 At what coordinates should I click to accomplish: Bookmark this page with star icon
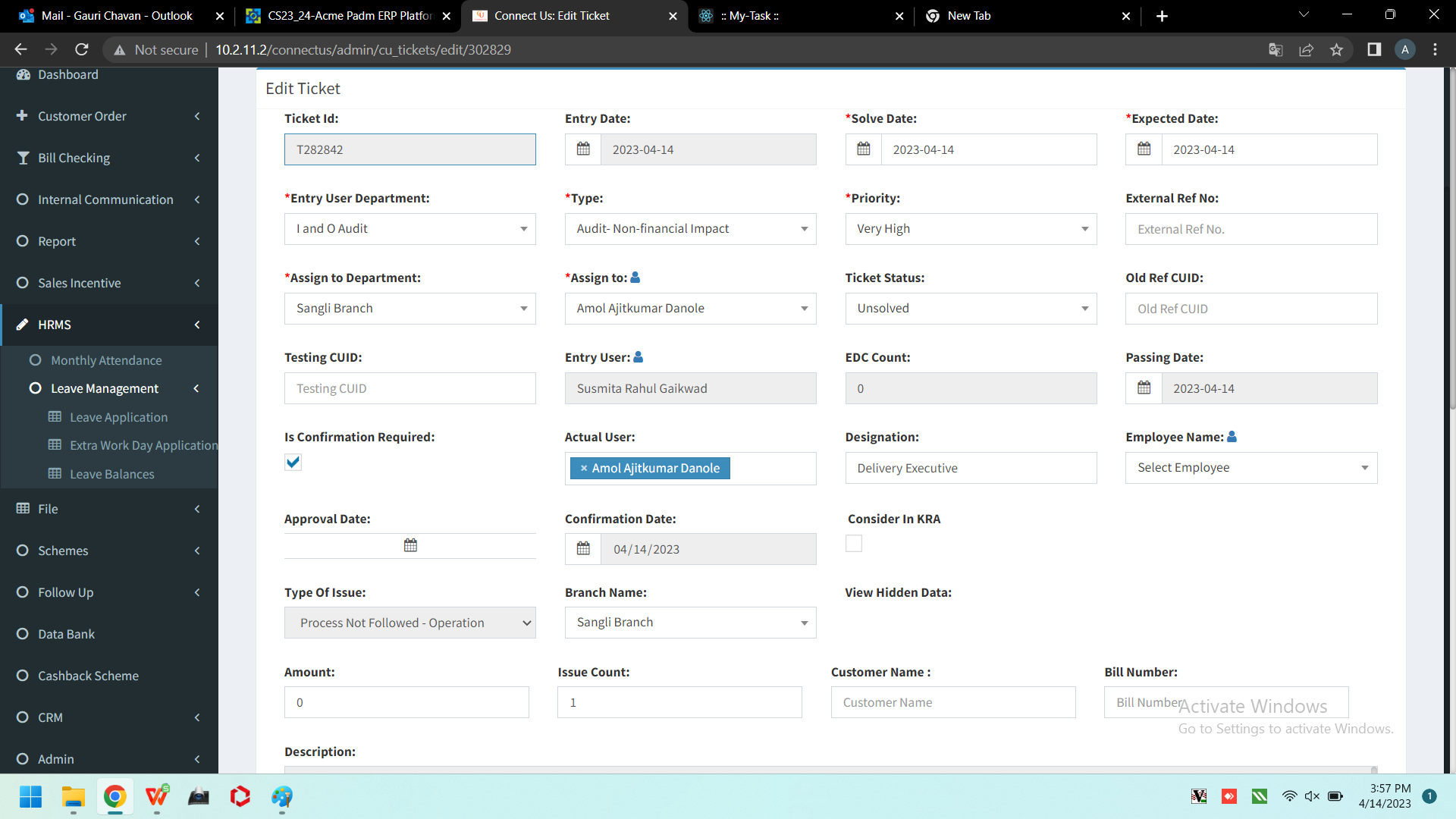click(x=1337, y=49)
